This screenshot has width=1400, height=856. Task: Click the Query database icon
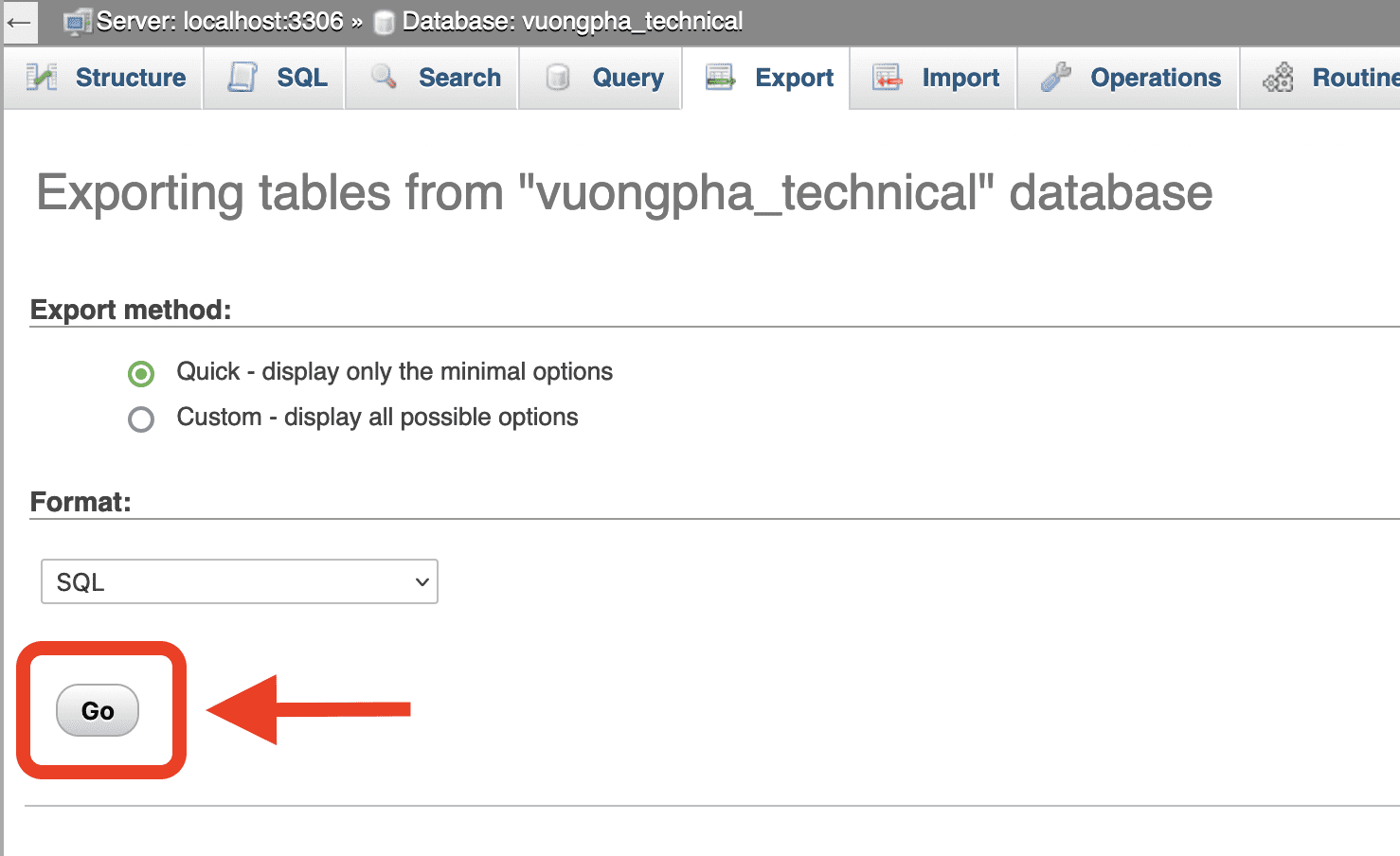[558, 78]
